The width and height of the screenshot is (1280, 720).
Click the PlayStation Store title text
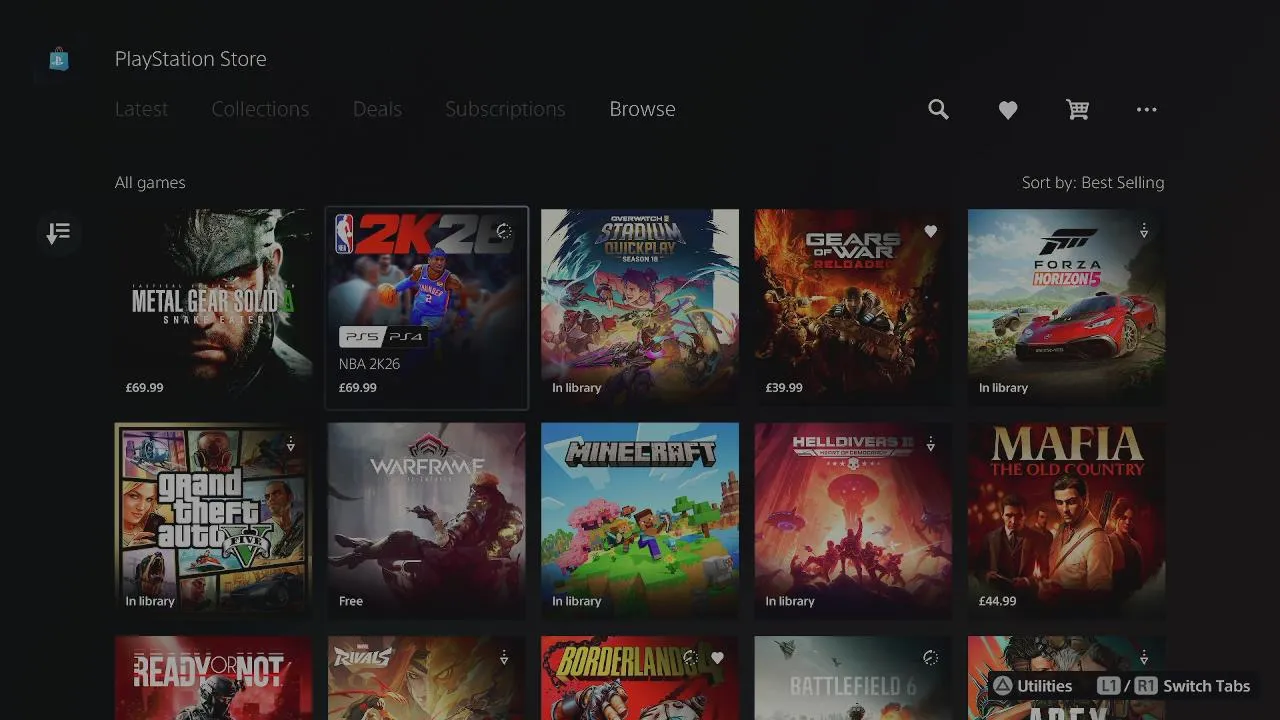[x=190, y=59]
